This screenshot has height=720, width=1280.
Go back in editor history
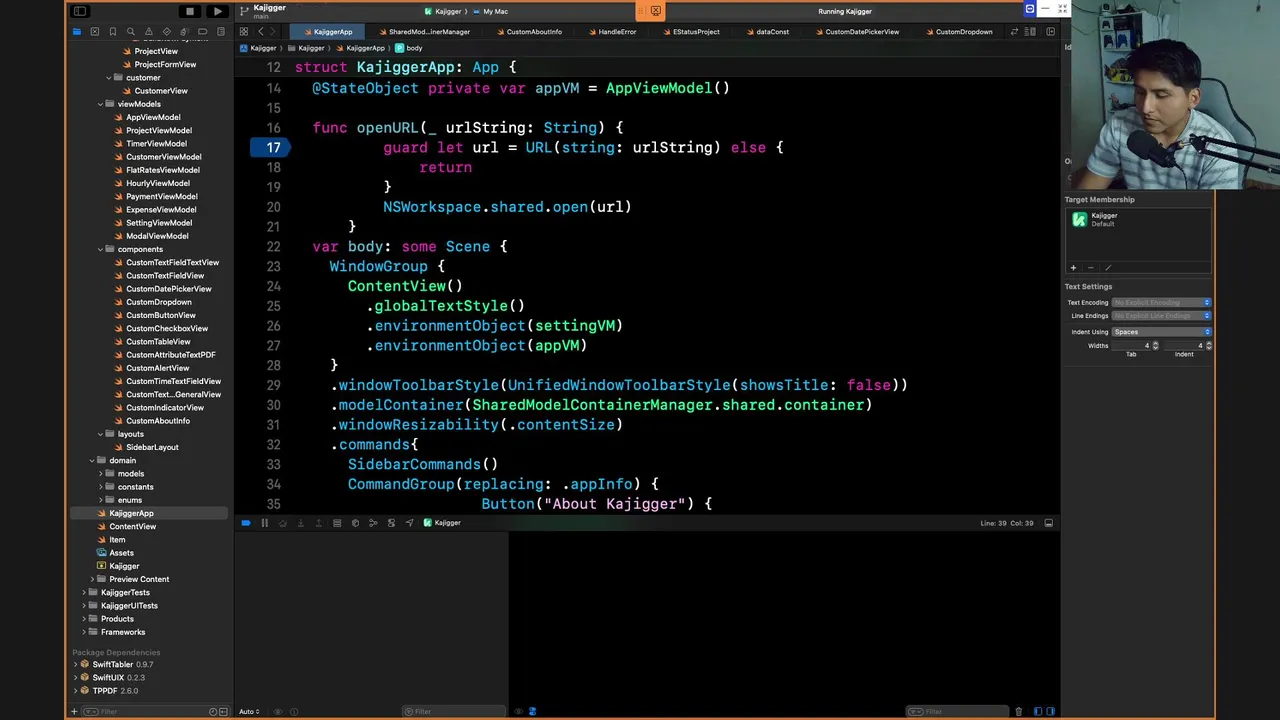[261, 32]
